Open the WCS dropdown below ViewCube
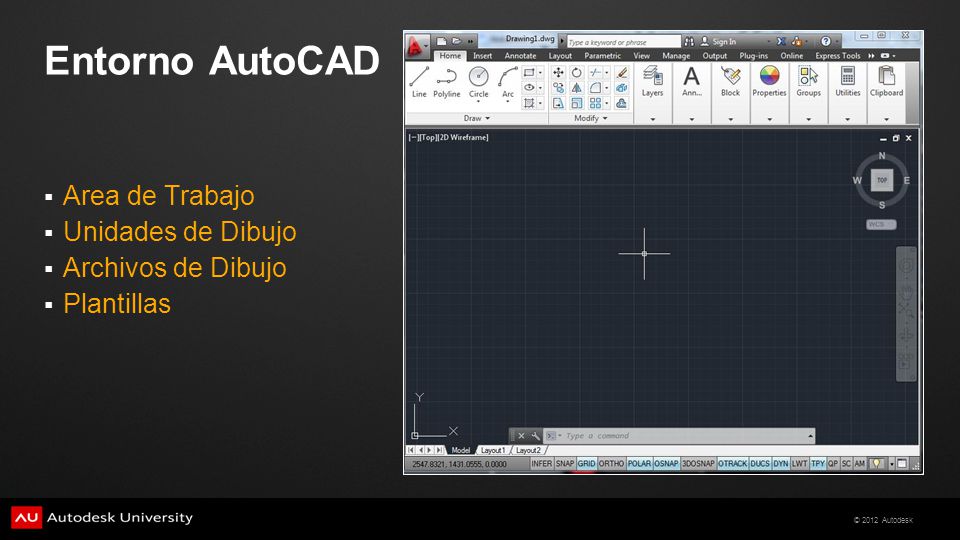 click(881, 225)
